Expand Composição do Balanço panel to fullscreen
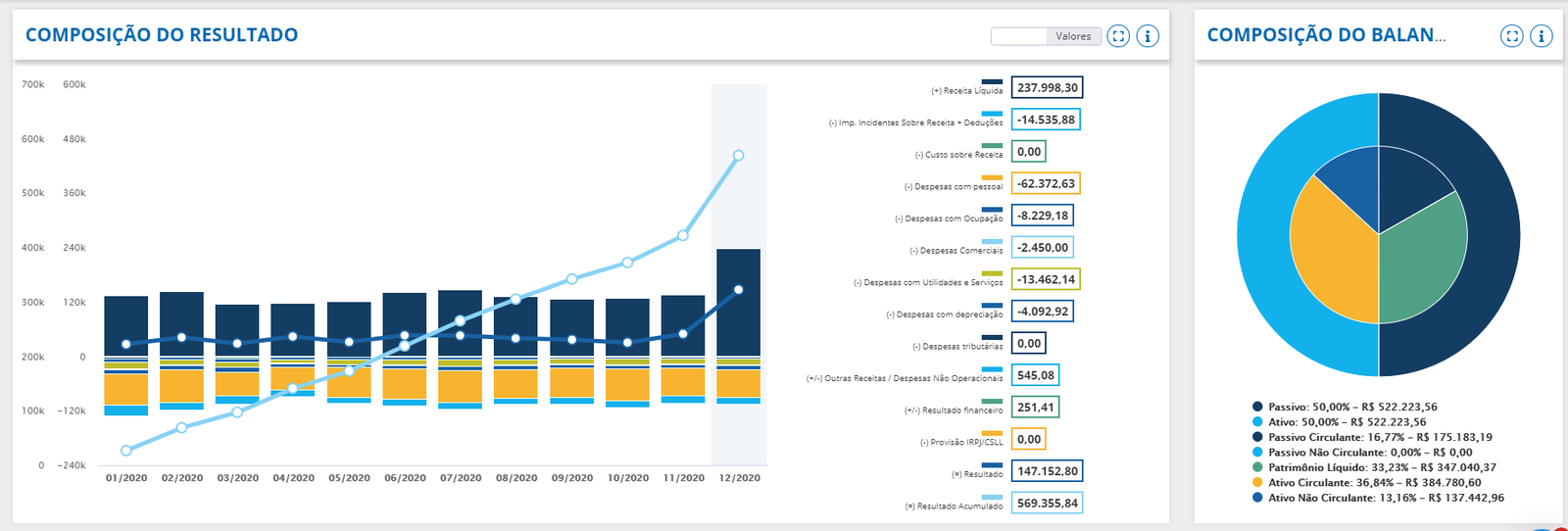Screen dimensions: 1568x531 click(1512, 36)
